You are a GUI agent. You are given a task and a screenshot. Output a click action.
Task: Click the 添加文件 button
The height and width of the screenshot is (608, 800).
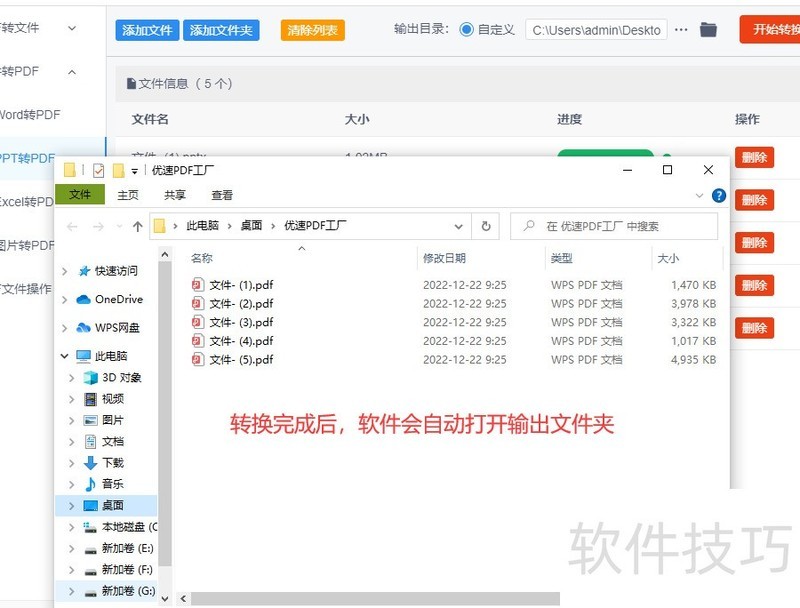pos(147,30)
